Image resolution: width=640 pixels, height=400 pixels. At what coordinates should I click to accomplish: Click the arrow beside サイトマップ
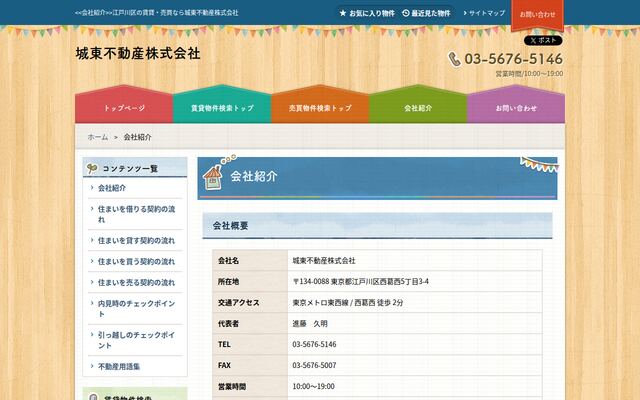(x=465, y=13)
